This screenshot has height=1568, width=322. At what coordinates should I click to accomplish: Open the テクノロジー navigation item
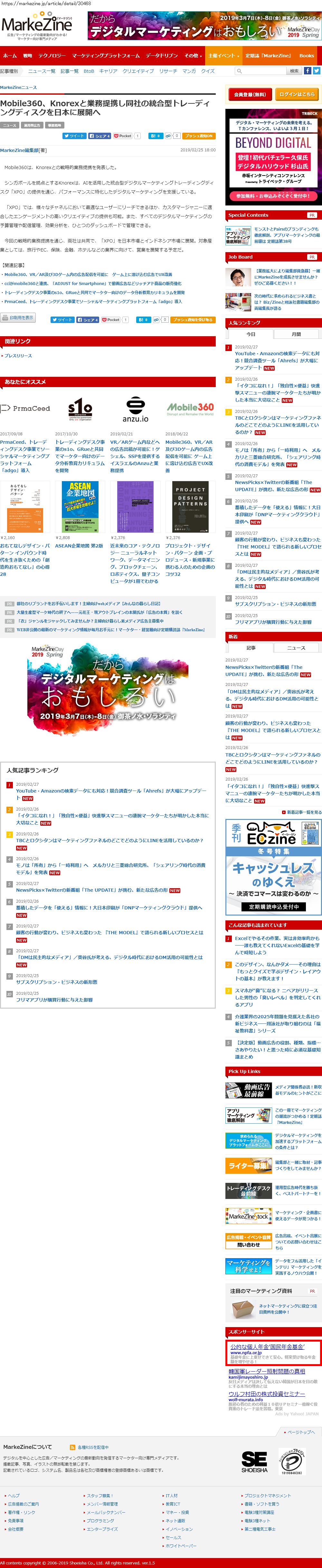[52, 55]
